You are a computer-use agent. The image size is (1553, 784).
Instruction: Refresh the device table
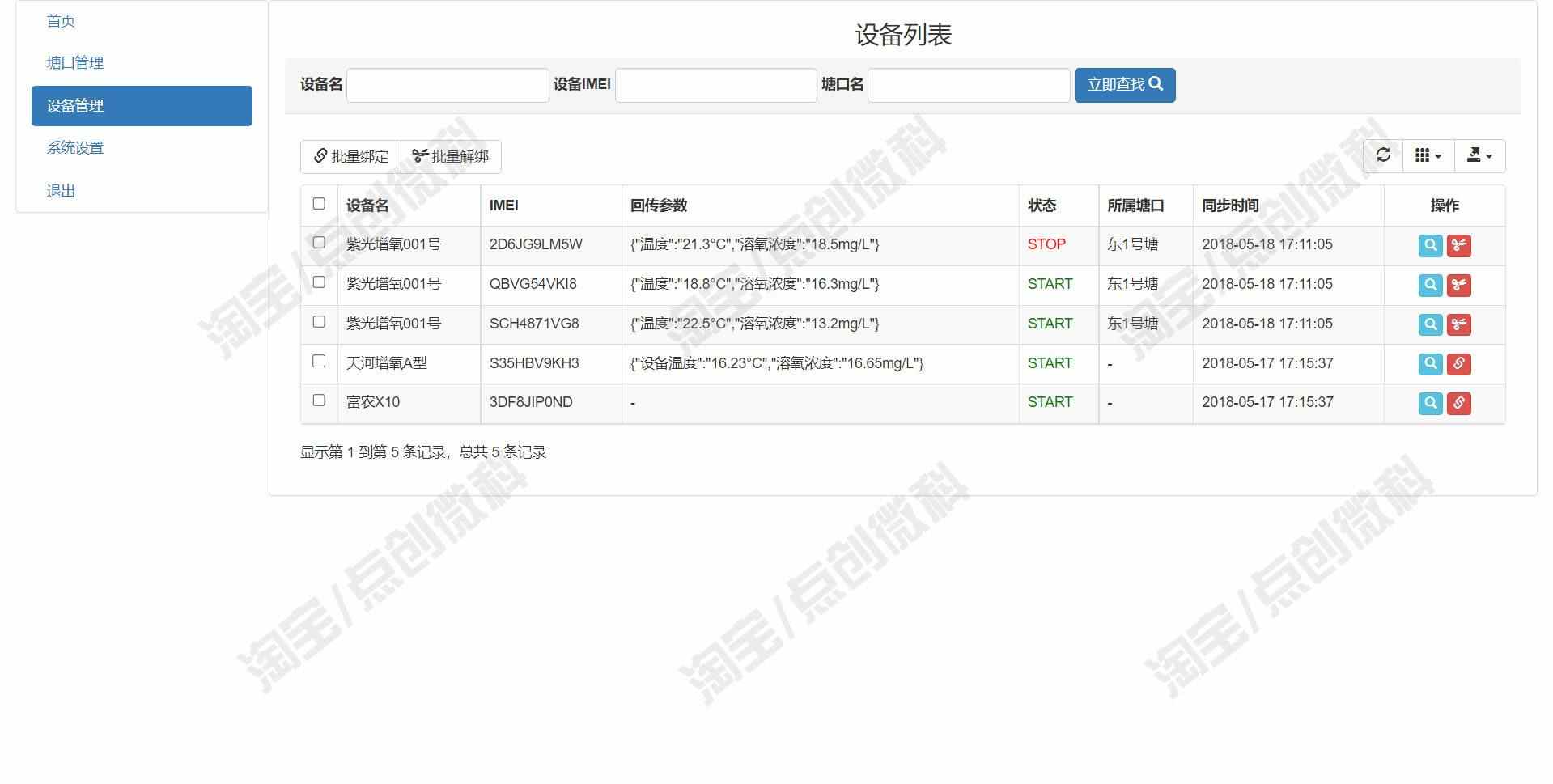pyautogui.click(x=1383, y=155)
